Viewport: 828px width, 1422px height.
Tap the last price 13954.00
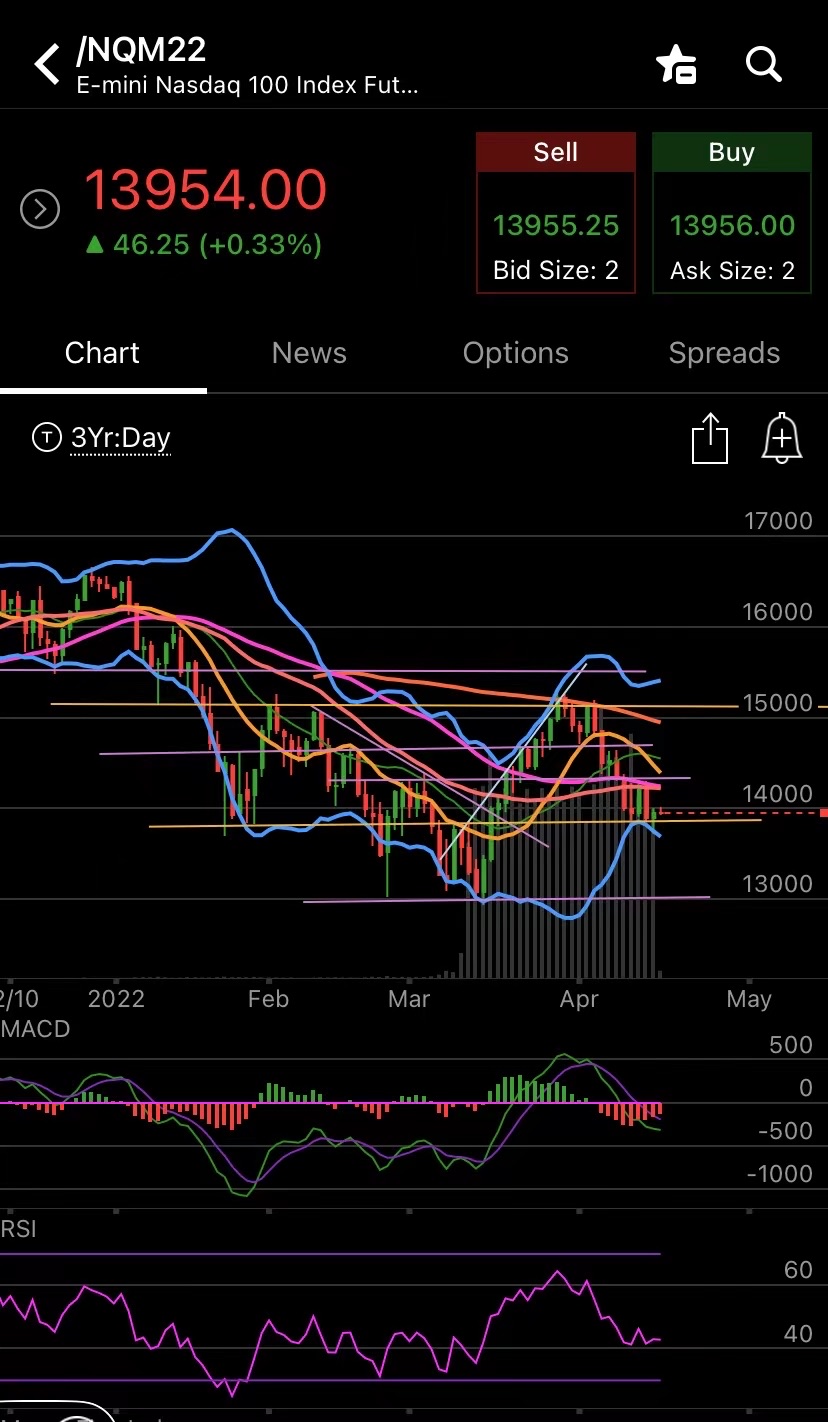click(205, 190)
